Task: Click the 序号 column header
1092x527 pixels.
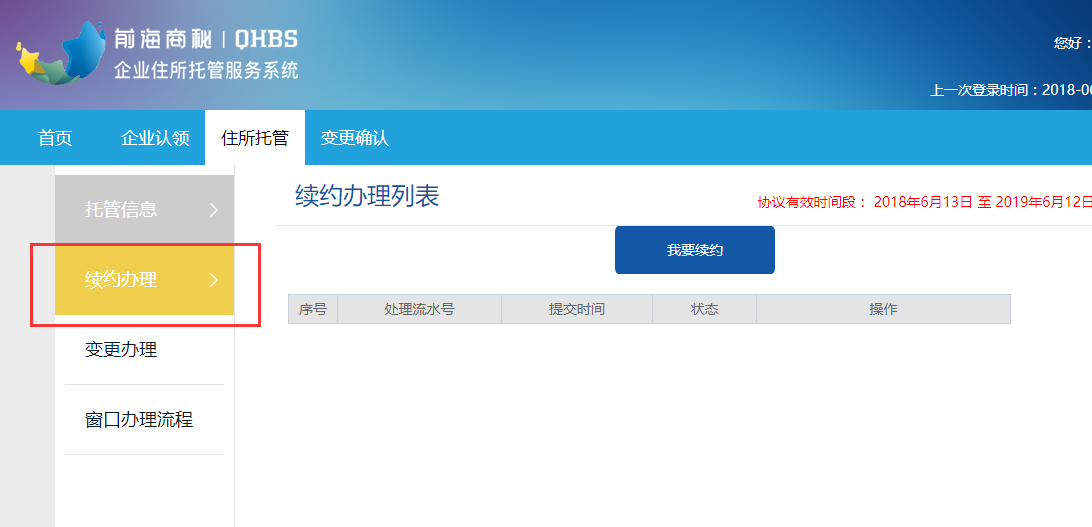Action: click(313, 310)
